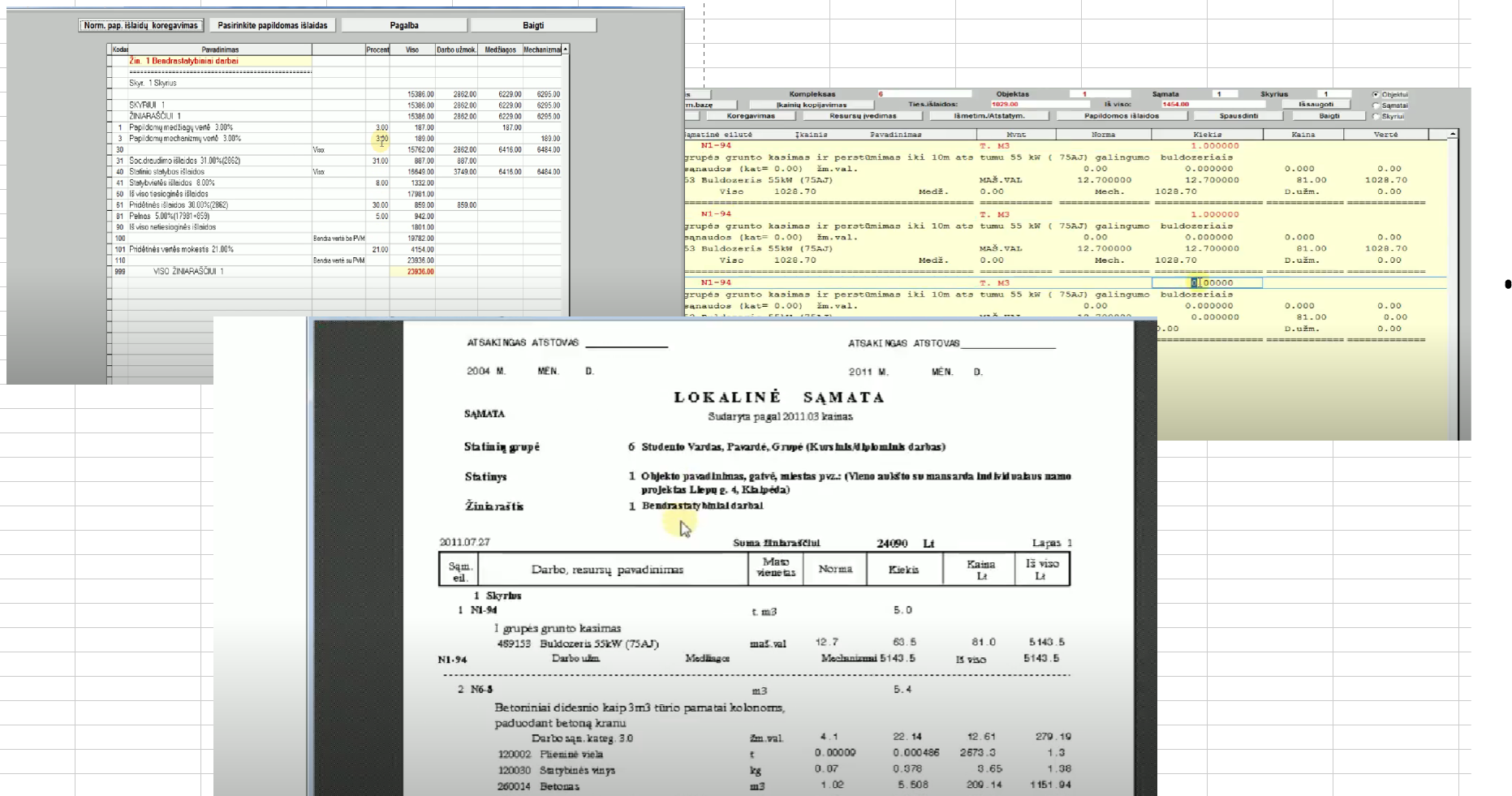Select the Sąmatai radio option

click(1376, 105)
